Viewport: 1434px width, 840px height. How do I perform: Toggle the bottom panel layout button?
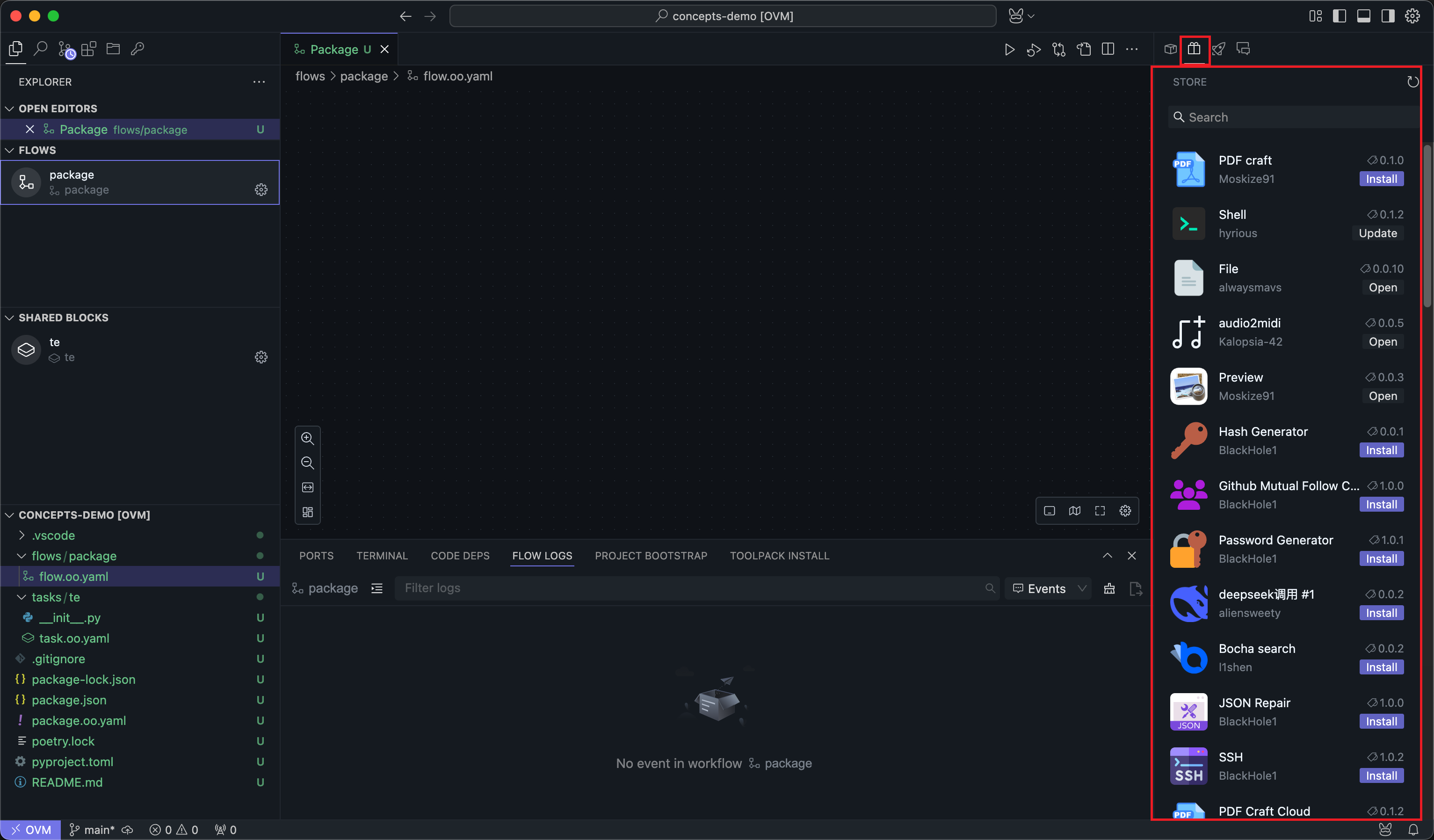tap(1363, 16)
